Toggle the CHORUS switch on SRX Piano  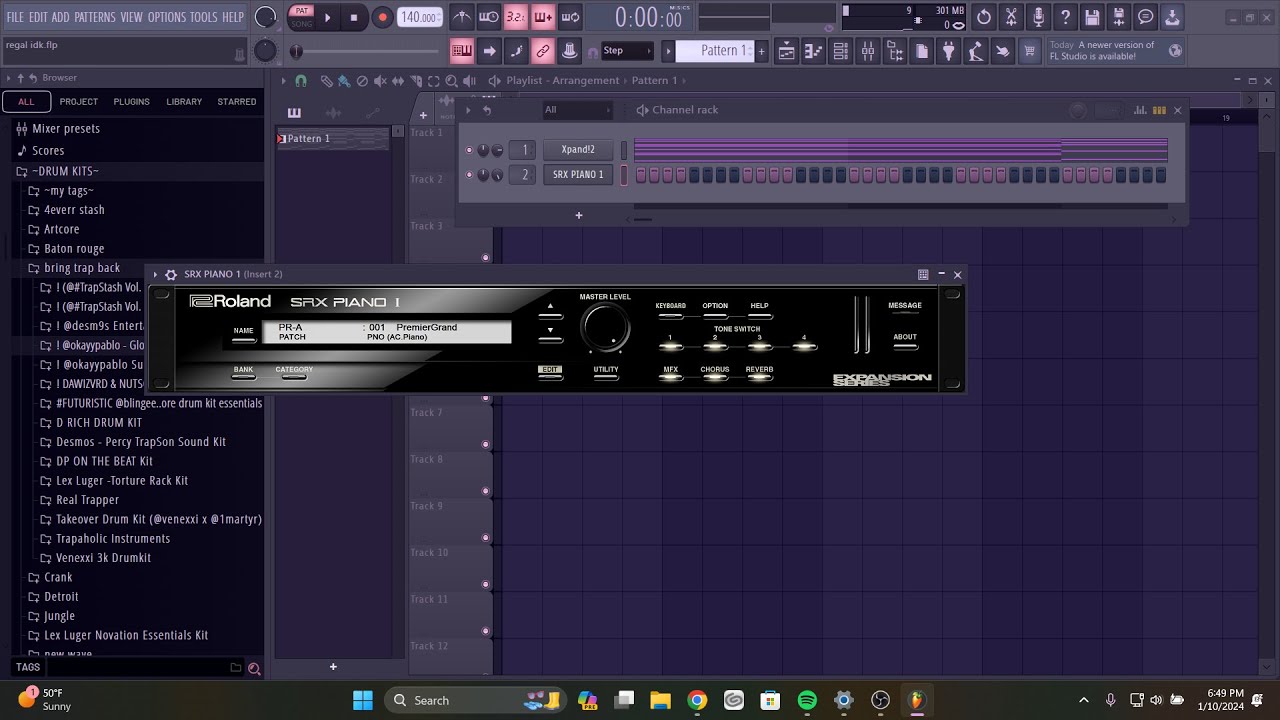715,378
